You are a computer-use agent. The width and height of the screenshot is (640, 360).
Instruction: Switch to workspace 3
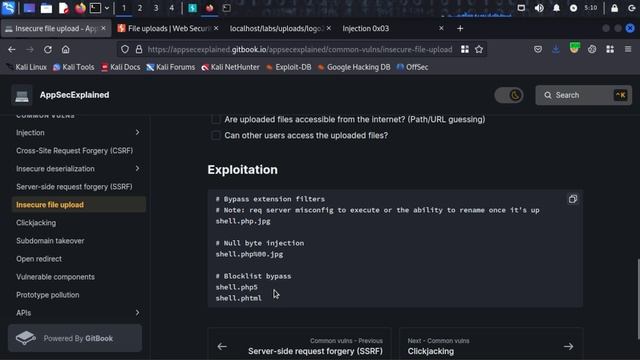click(156, 8)
